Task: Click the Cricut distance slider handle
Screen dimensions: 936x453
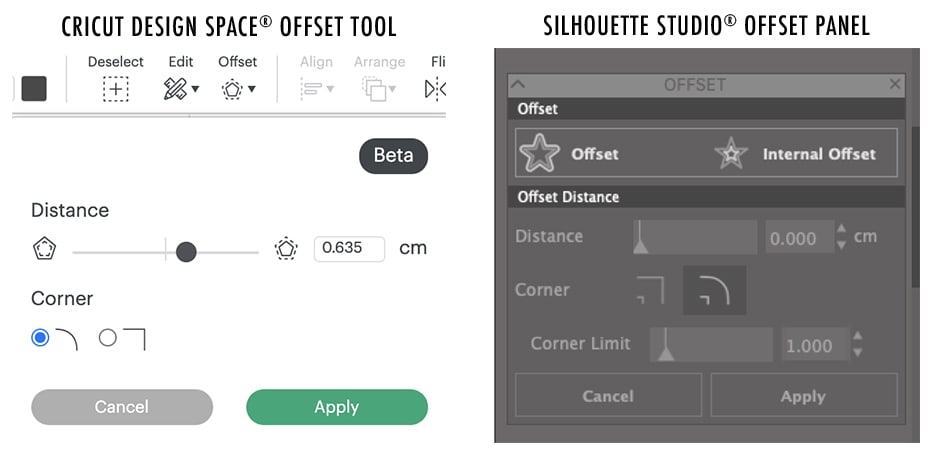Action: click(185, 252)
